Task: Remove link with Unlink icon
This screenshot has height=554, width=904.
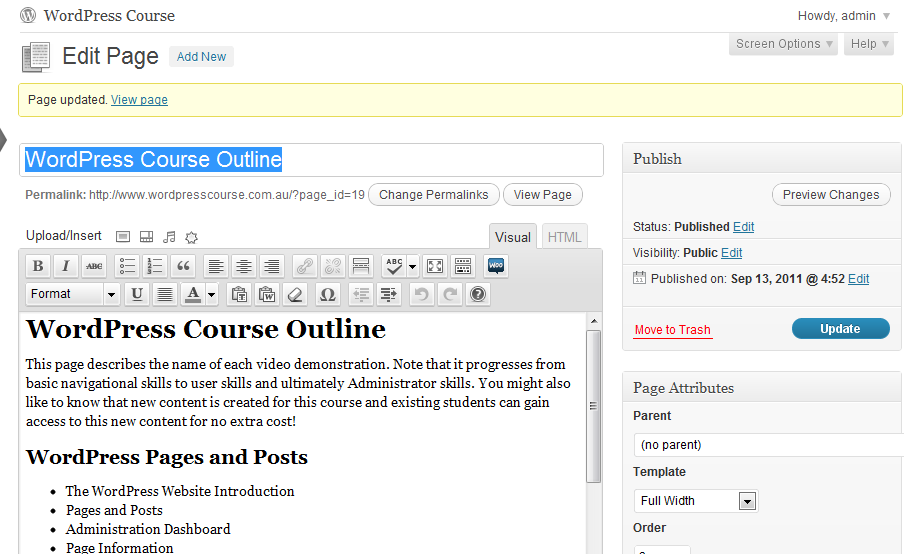Action: [333, 266]
